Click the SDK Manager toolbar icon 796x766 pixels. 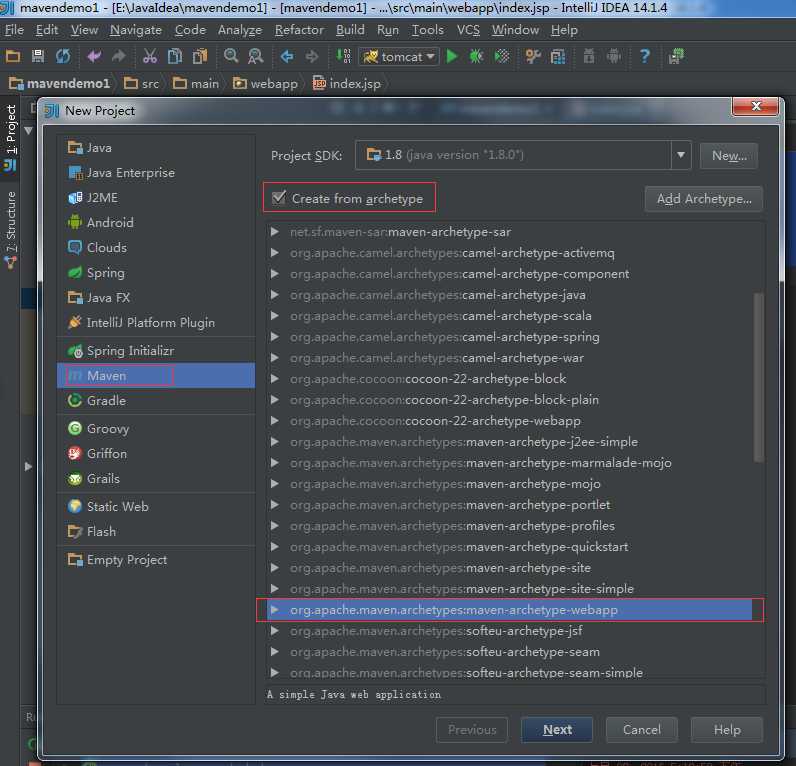coord(589,56)
